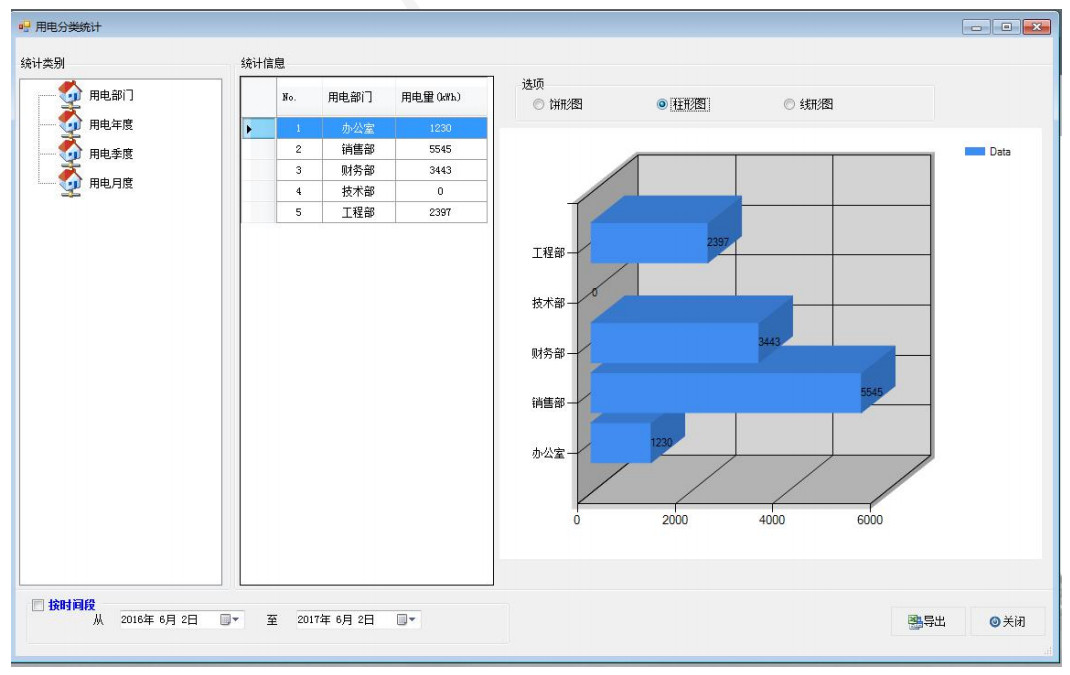The width and height of the screenshot is (1070, 675).
Task: Minimize the 用电分类统计 window
Action: (x=977, y=27)
